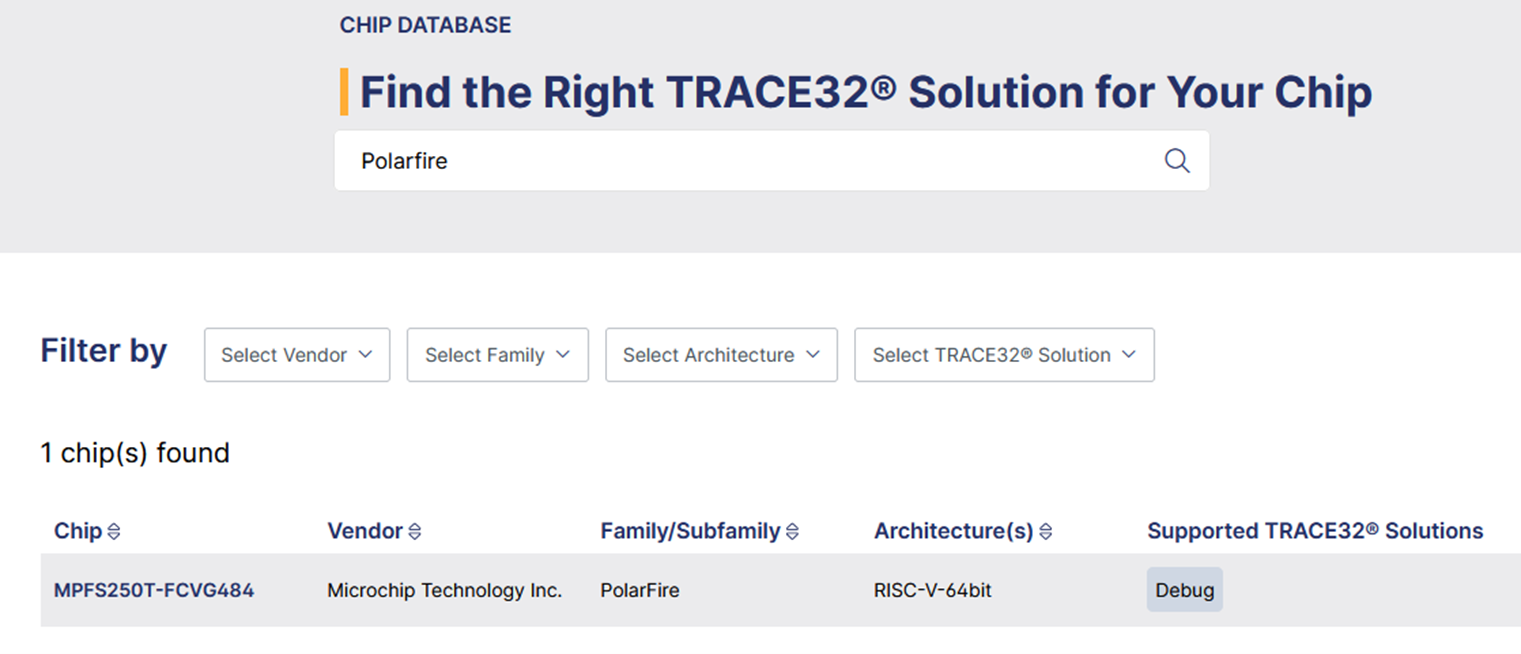Open the MPFS250T-FCVG484 chip link
The width and height of the screenshot is (1521, 654).
tap(154, 590)
